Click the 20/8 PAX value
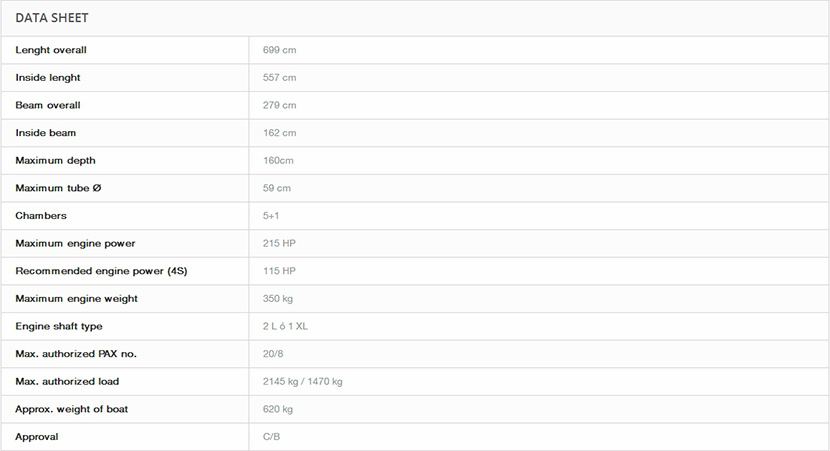 click(x=272, y=354)
